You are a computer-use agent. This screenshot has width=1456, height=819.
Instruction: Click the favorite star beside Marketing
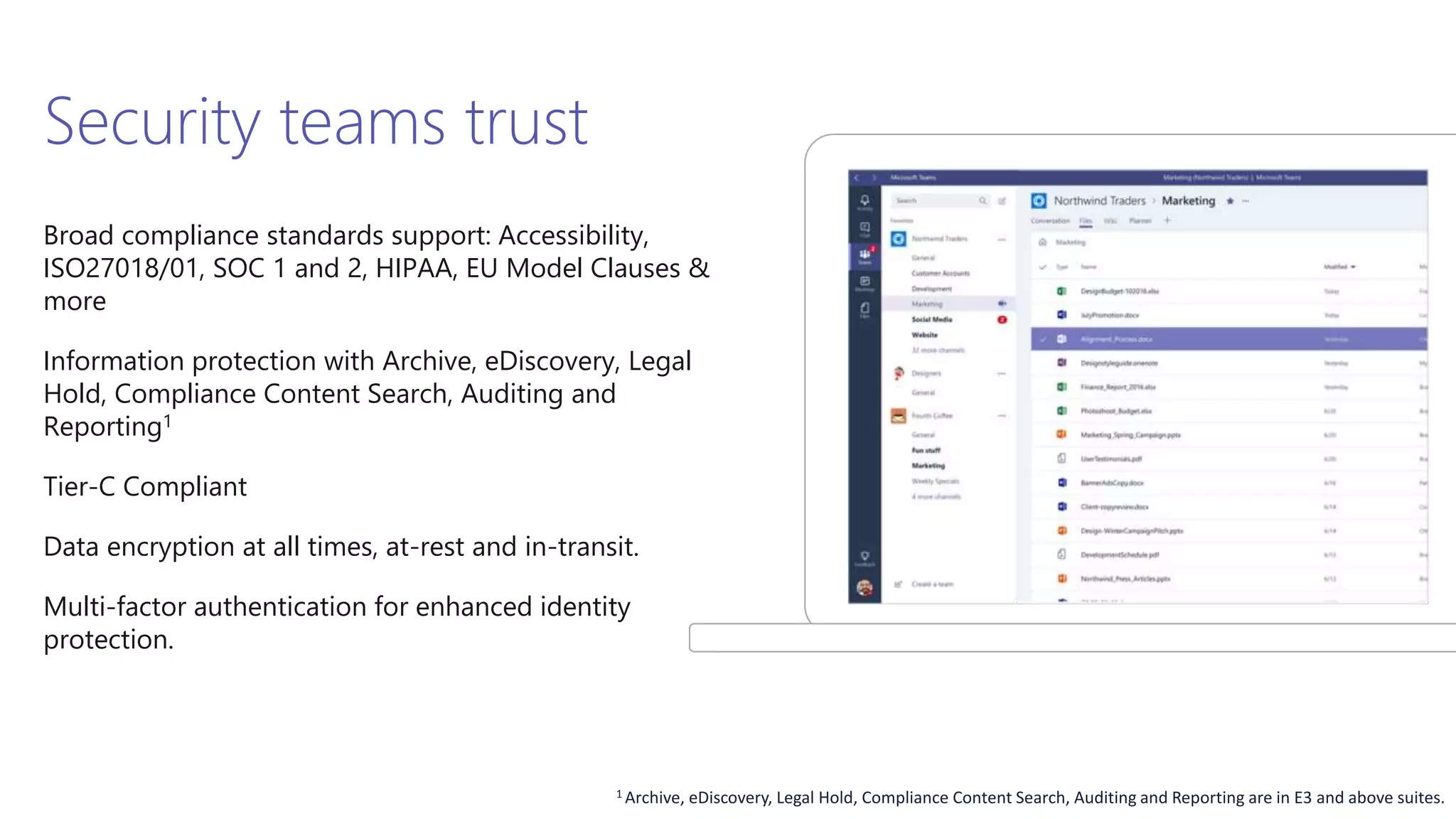tap(1230, 201)
